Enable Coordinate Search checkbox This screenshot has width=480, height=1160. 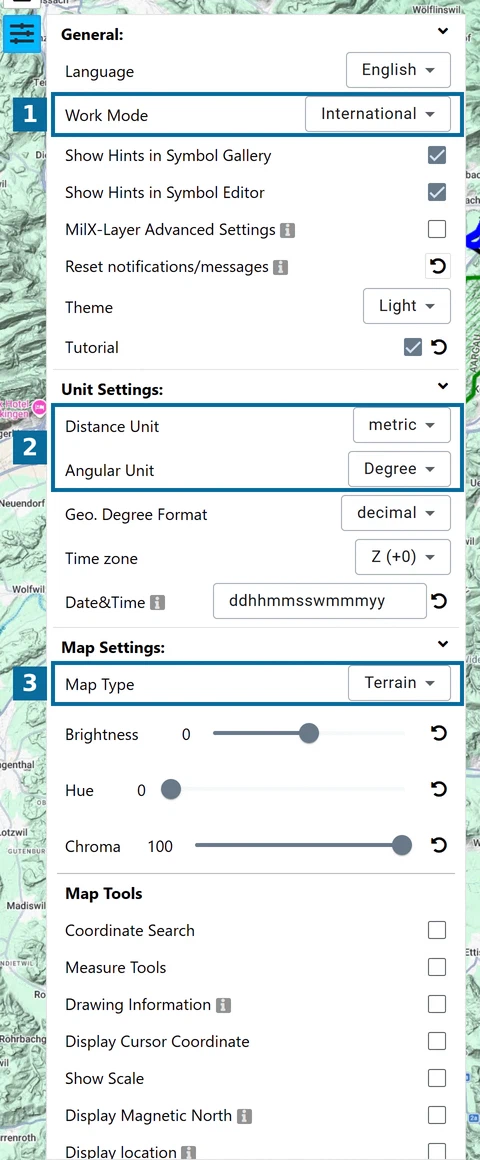coord(437,930)
